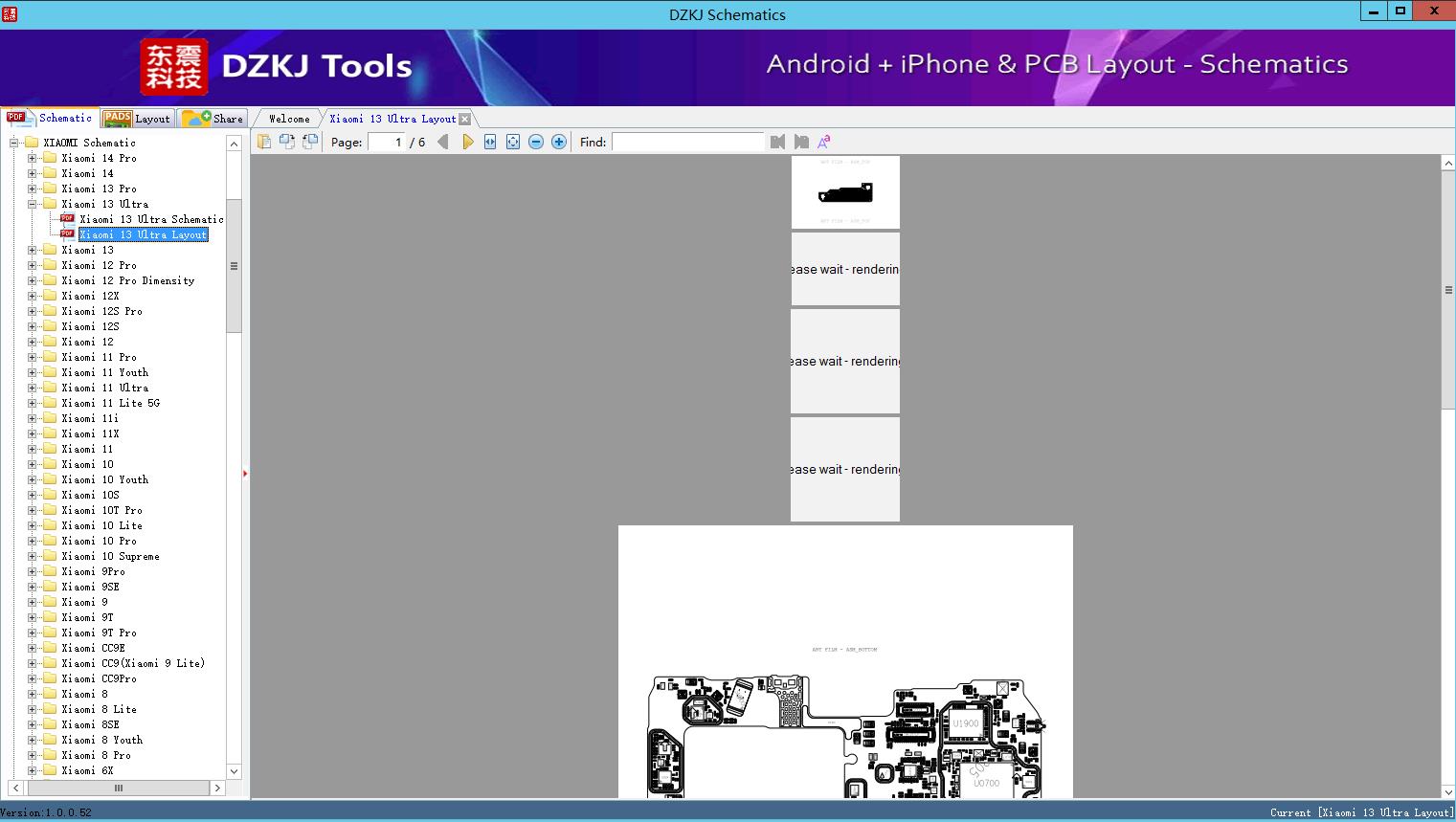Find the next search match
The width and height of the screenshot is (1456, 822).
click(801, 142)
